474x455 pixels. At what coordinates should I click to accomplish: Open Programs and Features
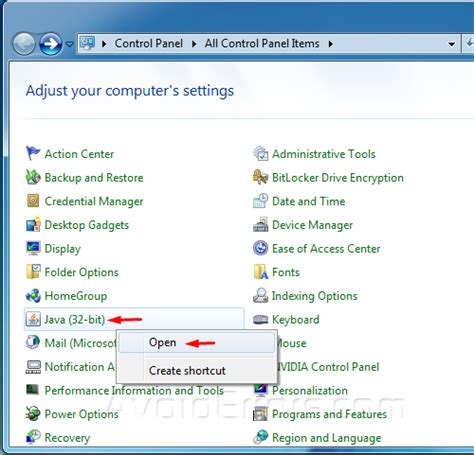coord(329,414)
